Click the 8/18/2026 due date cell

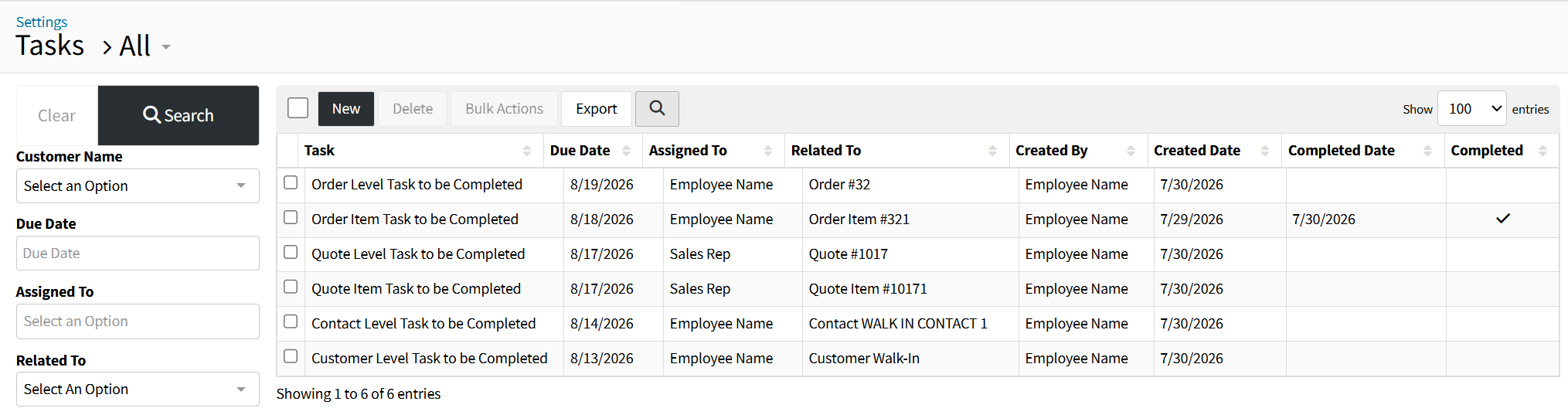click(x=602, y=219)
